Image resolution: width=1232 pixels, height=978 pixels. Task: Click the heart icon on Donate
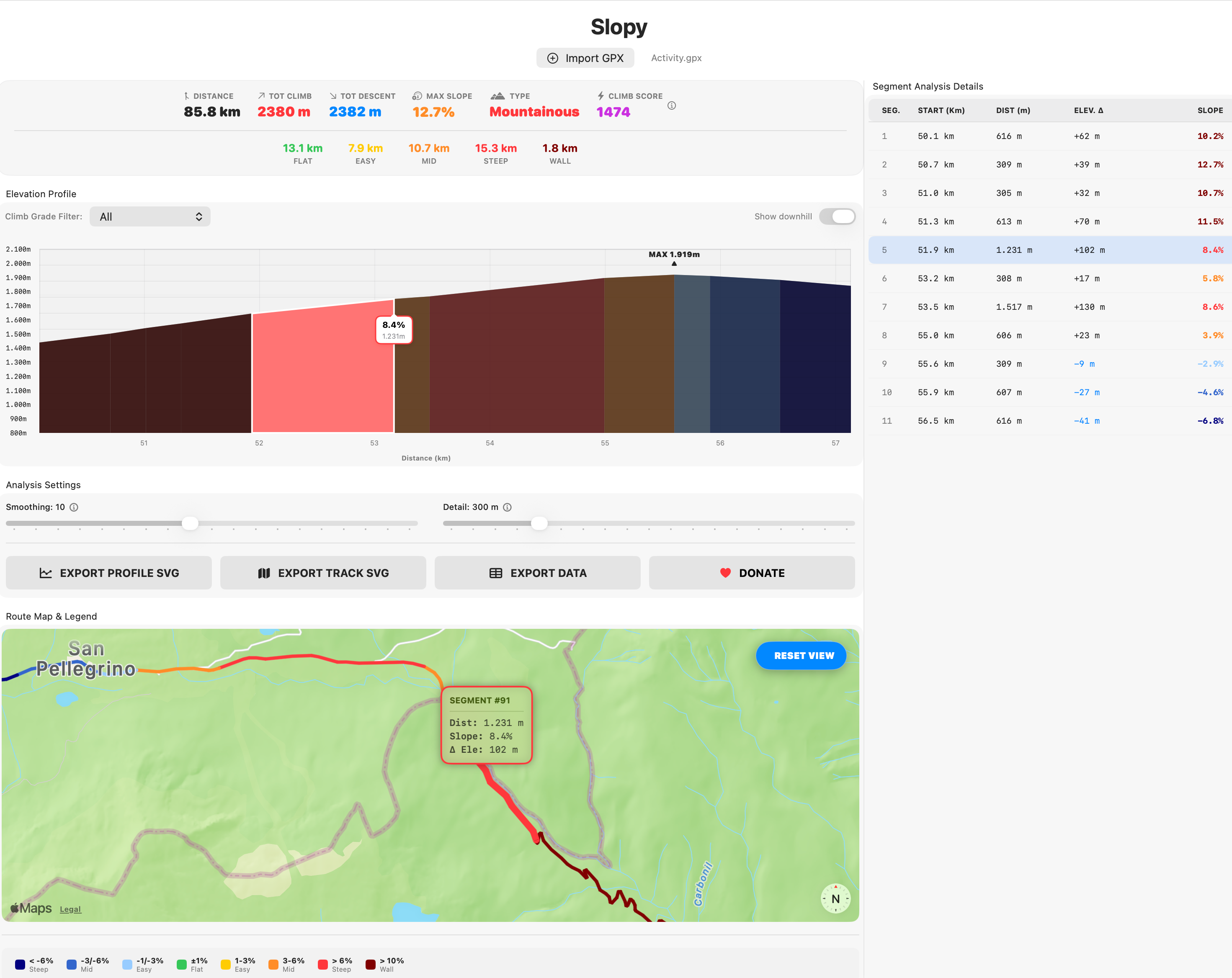(x=725, y=573)
